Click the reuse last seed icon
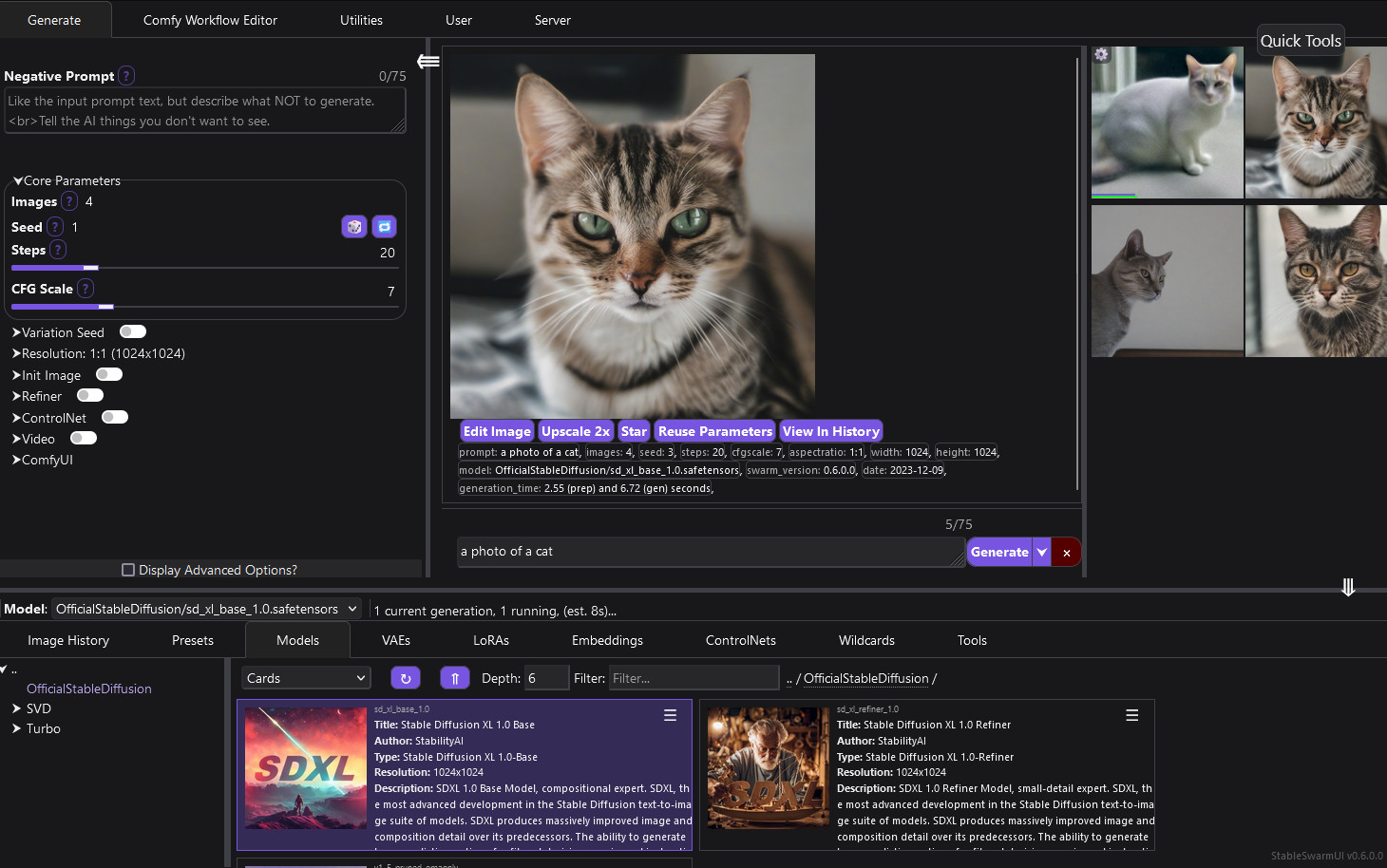Screen dimensions: 1387x868 click(384, 227)
